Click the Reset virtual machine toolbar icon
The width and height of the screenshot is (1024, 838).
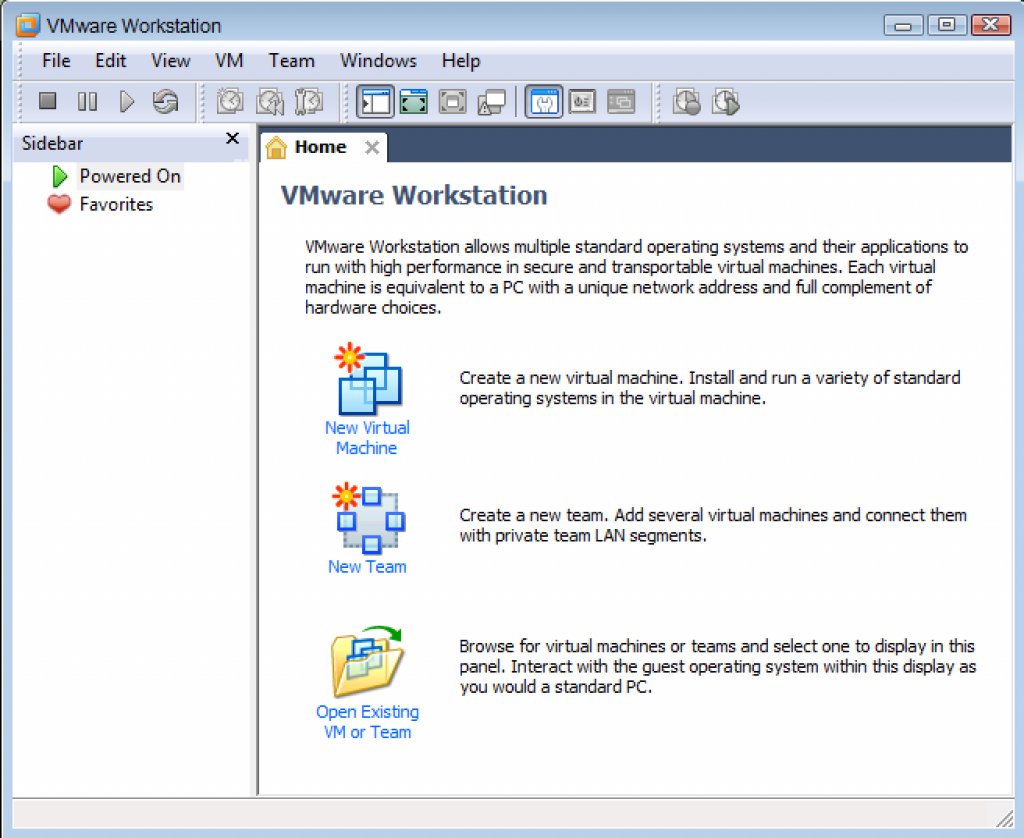point(165,101)
